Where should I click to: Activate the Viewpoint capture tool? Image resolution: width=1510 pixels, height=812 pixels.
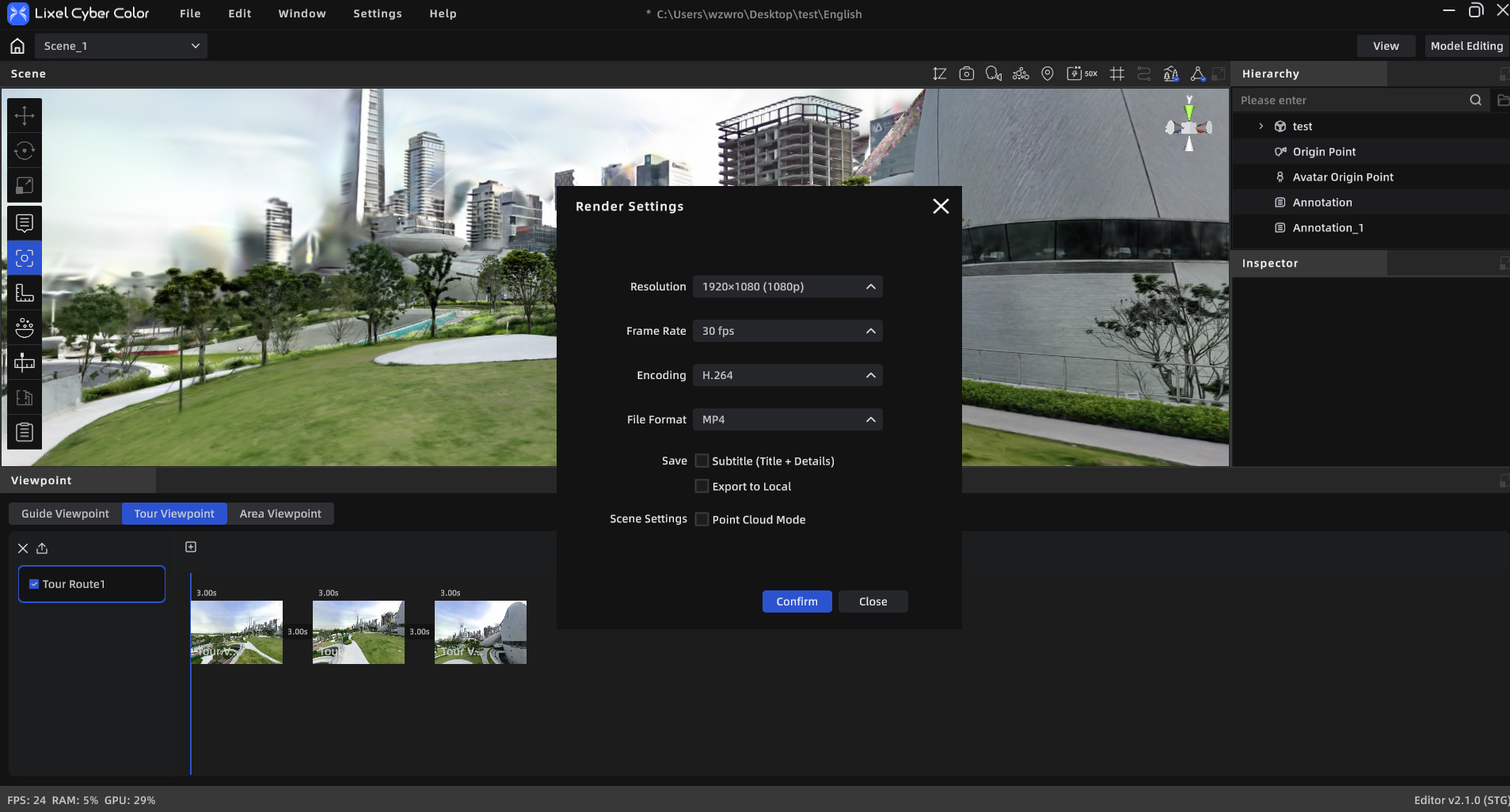(25, 258)
